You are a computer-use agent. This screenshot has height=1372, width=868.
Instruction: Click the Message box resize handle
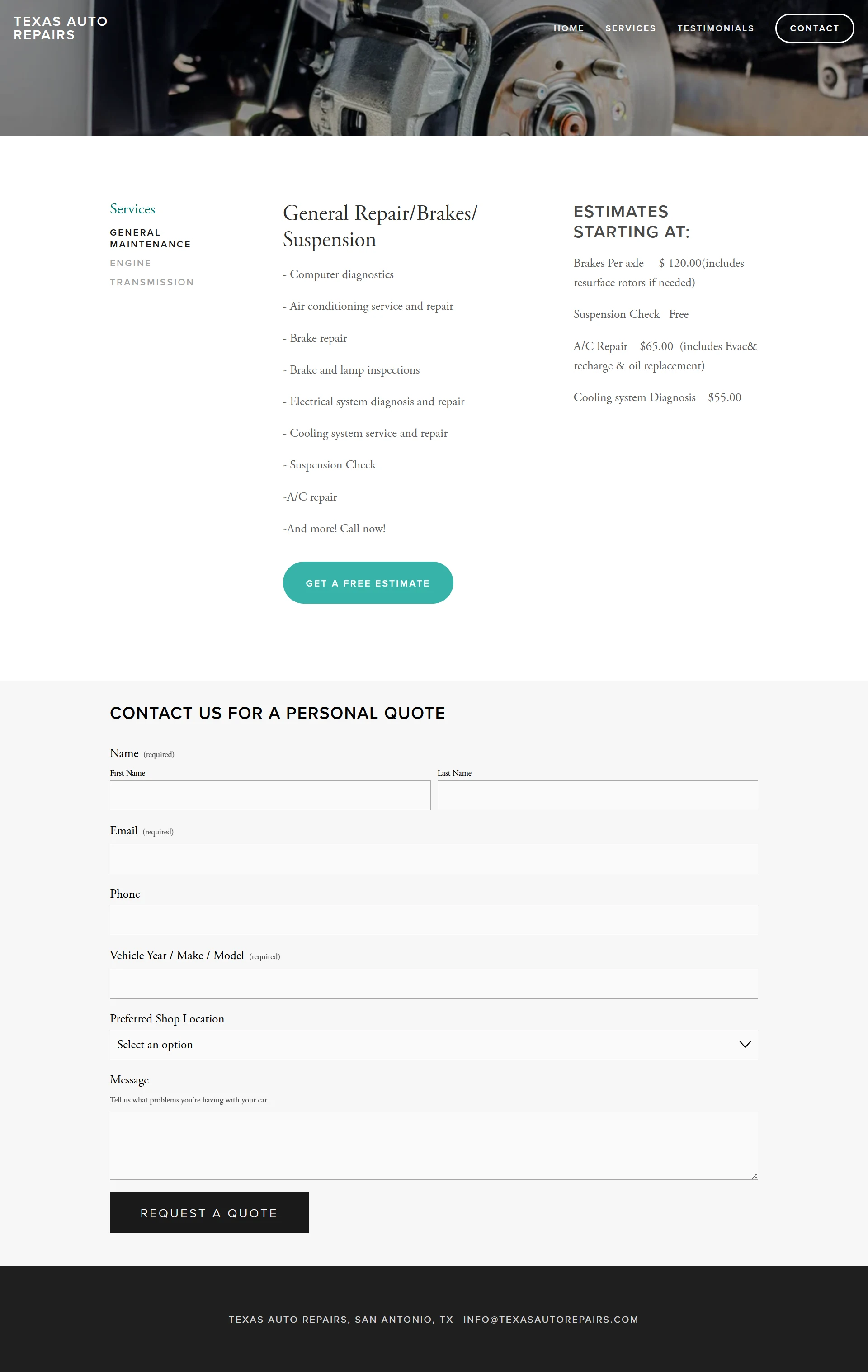pyautogui.click(x=754, y=1176)
